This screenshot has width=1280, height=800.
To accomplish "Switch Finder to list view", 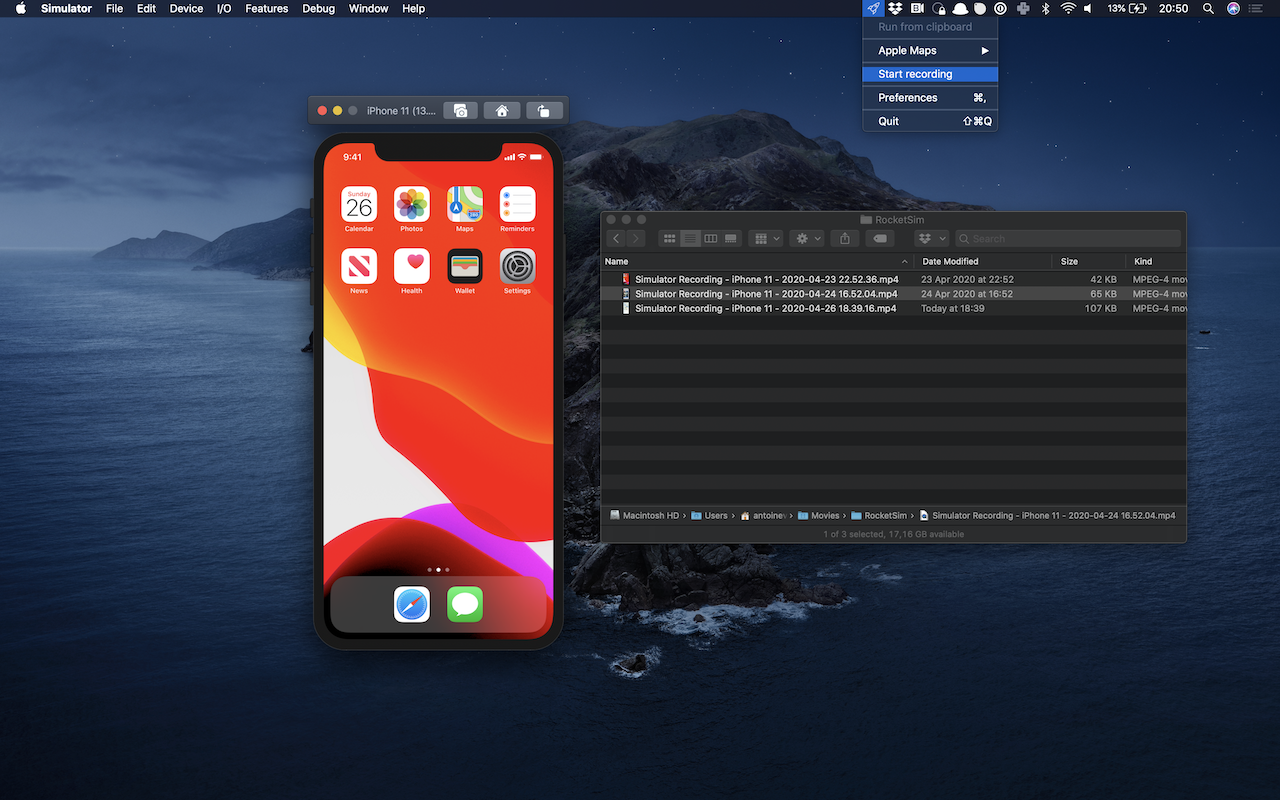I will [x=690, y=239].
